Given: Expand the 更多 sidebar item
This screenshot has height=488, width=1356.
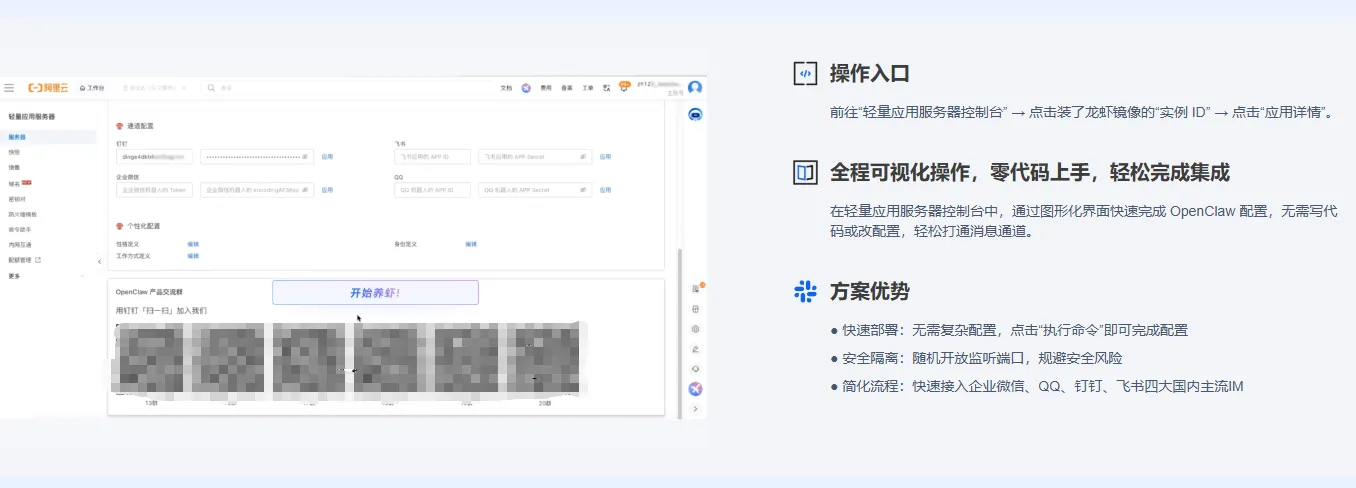Looking at the screenshot, I should coord(48,276).
